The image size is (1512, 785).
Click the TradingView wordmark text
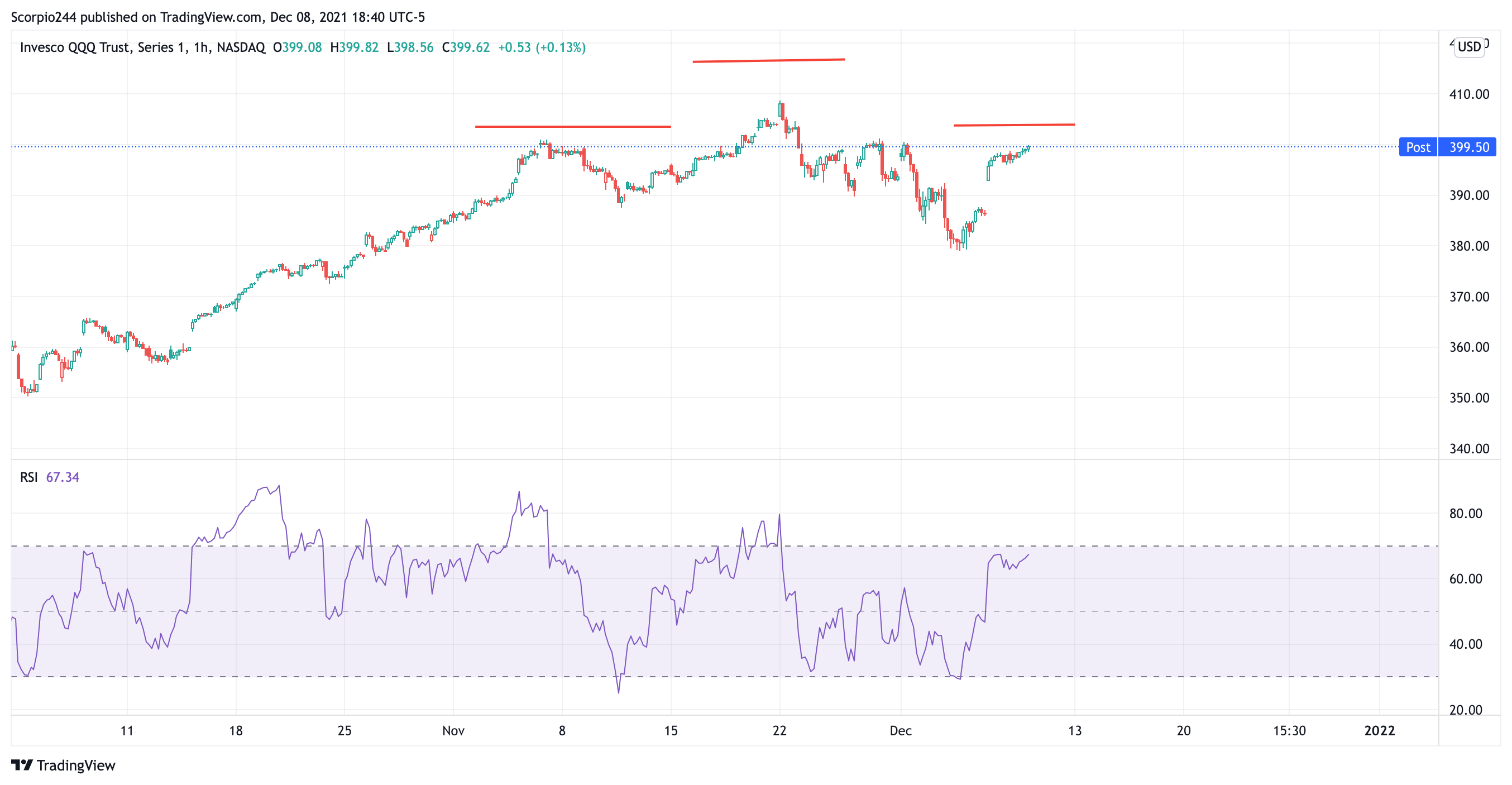tap(76, 765)
